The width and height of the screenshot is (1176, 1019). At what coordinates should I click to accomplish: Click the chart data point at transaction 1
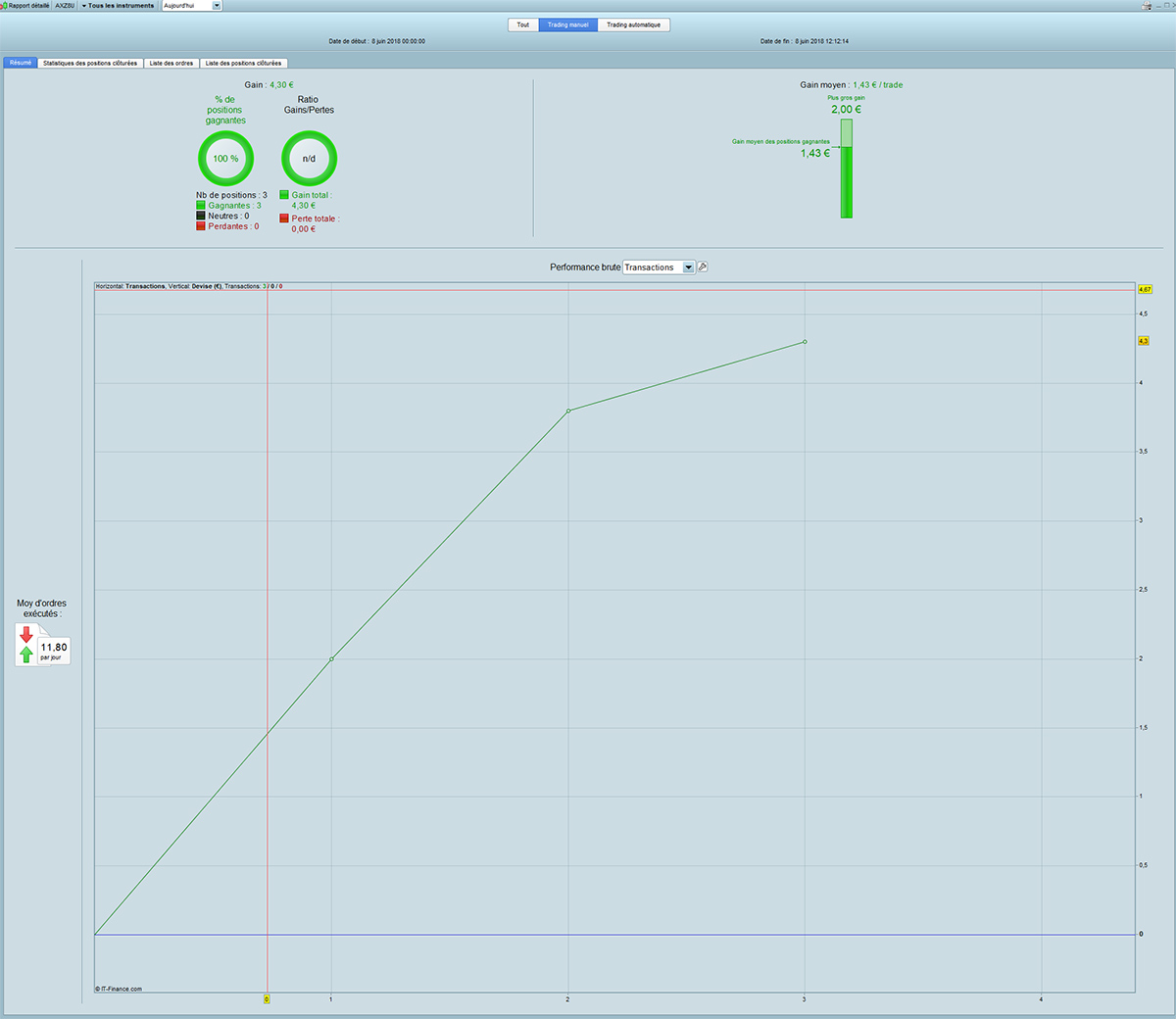point(331,658)
